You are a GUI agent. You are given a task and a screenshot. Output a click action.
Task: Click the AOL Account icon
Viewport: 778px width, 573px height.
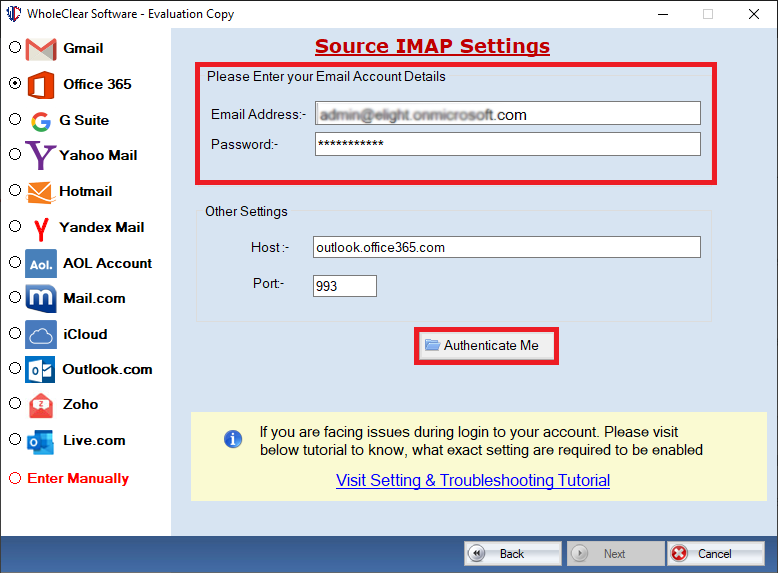click(41, 263)
